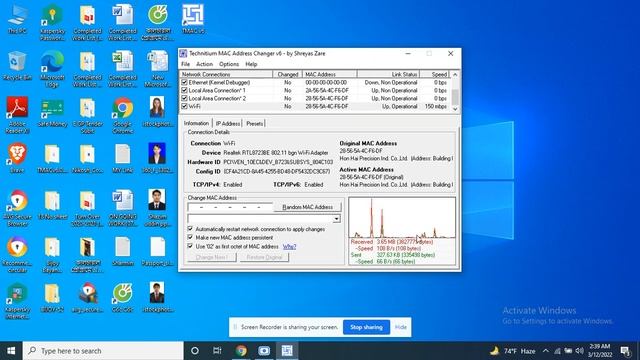
Task: Open the ON GOING WORK Word document
Action: pos(122,208)
